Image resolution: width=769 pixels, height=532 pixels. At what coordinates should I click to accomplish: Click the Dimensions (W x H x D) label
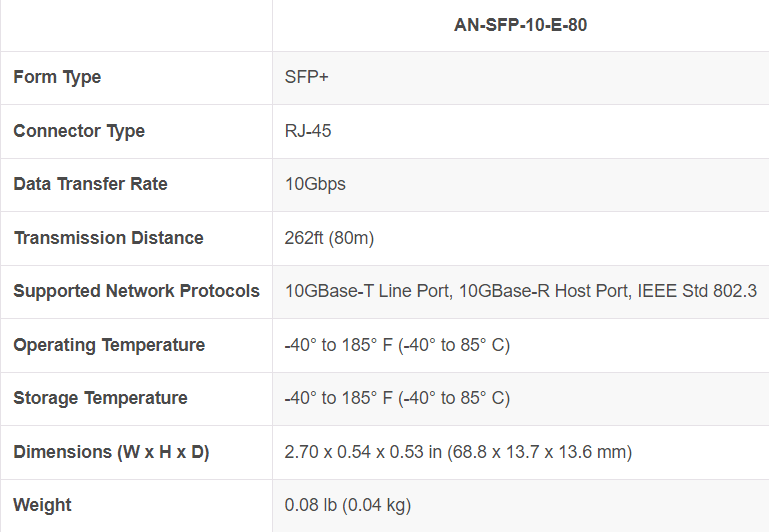111,452
